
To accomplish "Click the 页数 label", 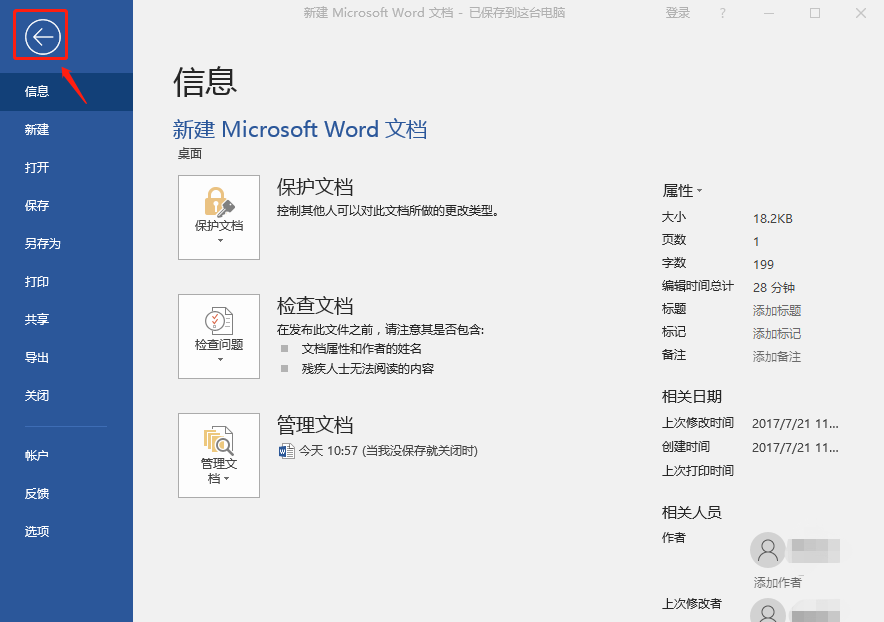I will click(x=674, y=240).
